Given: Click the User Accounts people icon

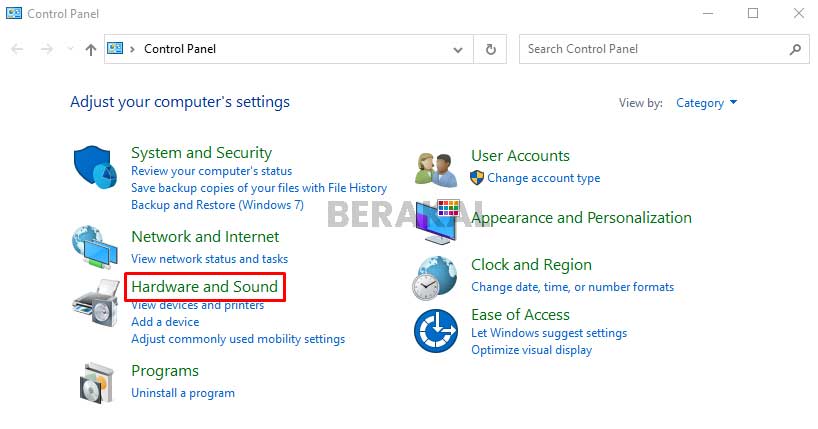Looking at the screenshot, I should point(436,169).
